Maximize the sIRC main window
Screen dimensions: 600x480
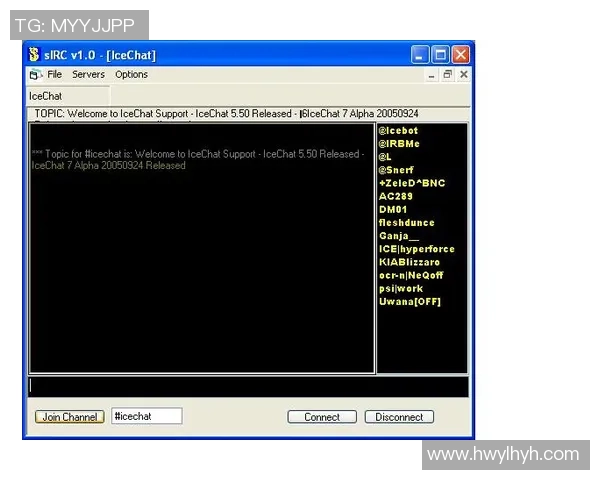tap(441, 55)
